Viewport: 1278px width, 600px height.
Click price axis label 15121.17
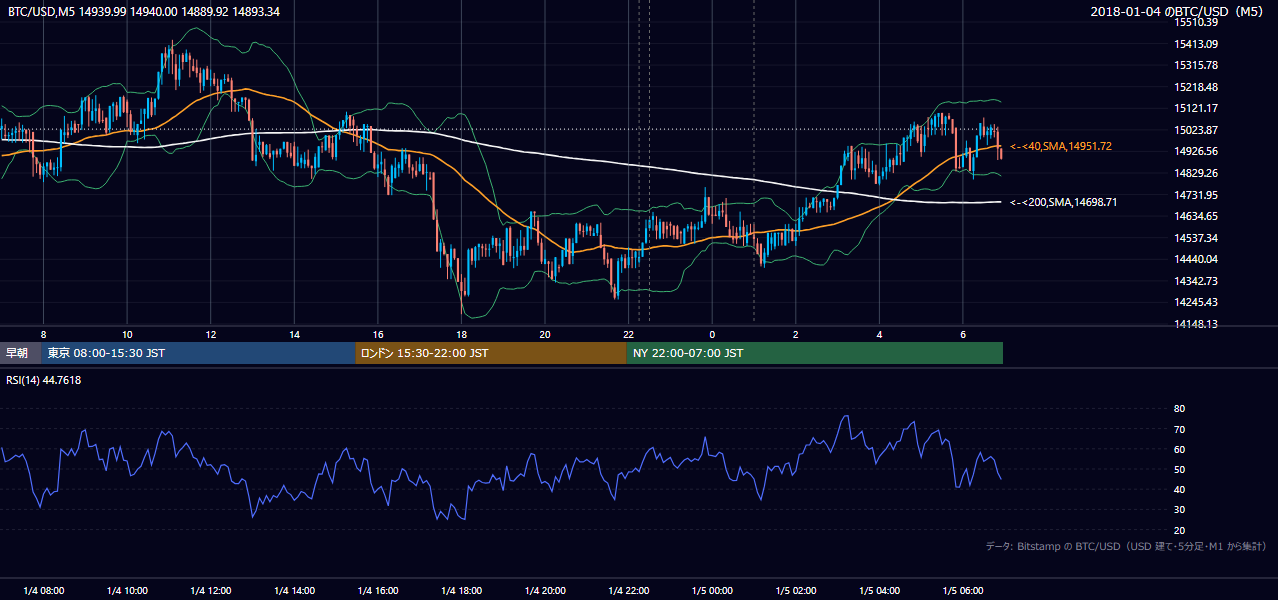coord(1196,108)
